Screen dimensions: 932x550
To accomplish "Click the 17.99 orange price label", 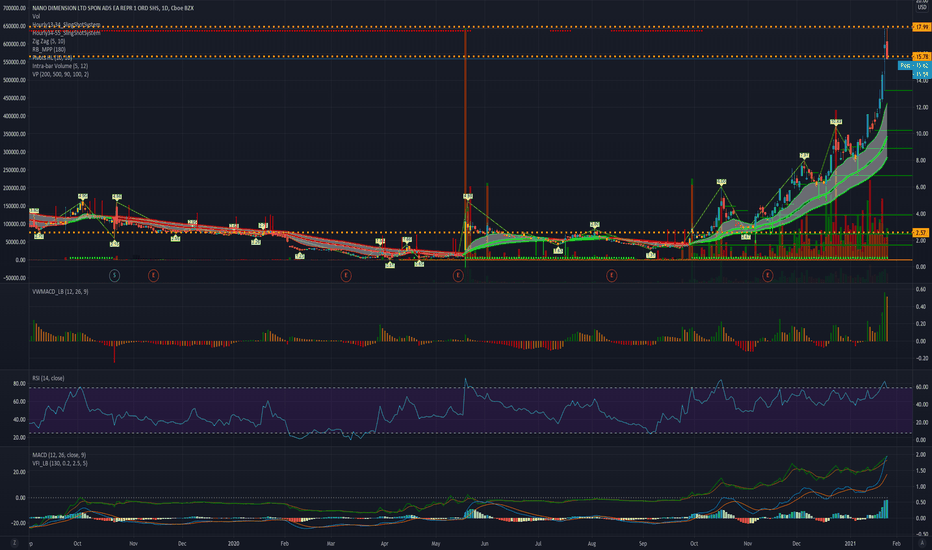I will (921, 27).
